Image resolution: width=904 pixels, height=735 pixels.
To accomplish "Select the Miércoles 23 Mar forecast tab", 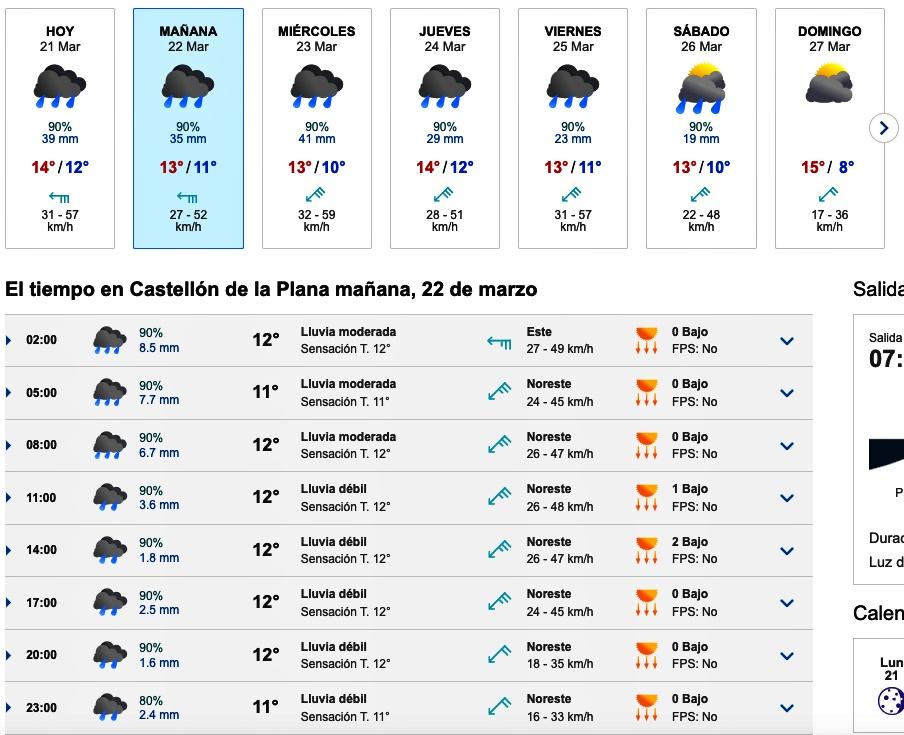I will (x=316, y=128).
